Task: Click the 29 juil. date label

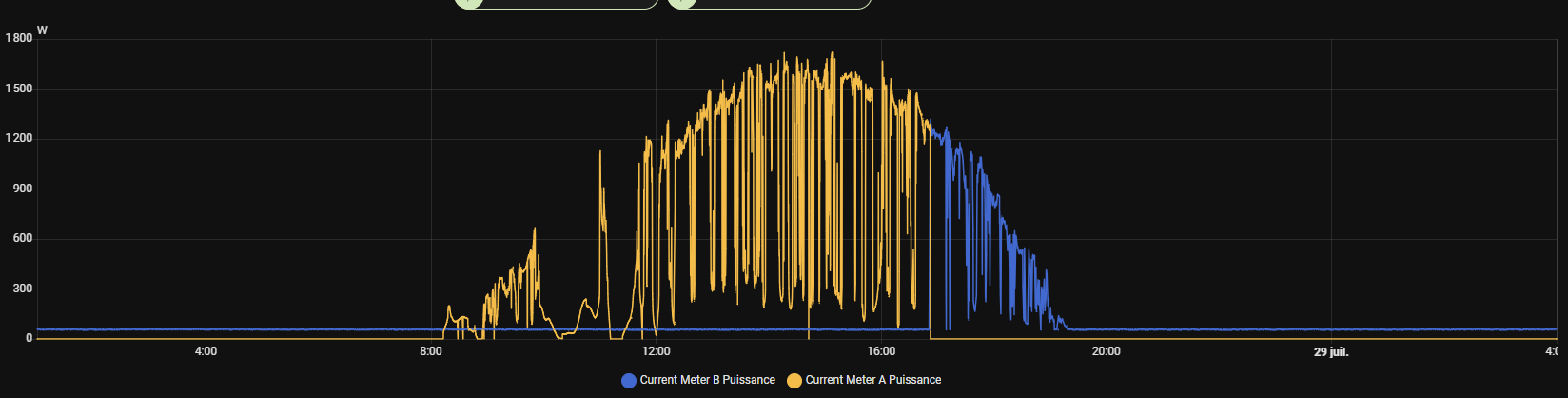Action: click(x=1331, y=352)
